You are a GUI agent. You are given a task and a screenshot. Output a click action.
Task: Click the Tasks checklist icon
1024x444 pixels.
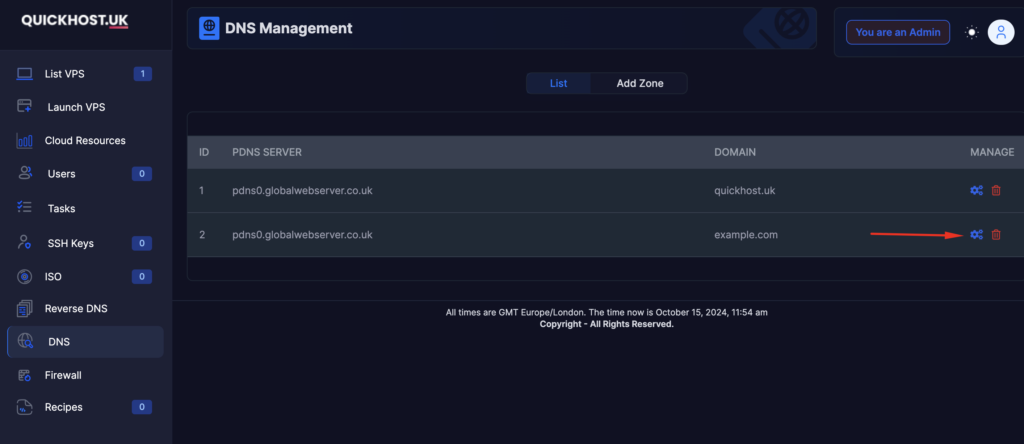(x=24, y=208)
